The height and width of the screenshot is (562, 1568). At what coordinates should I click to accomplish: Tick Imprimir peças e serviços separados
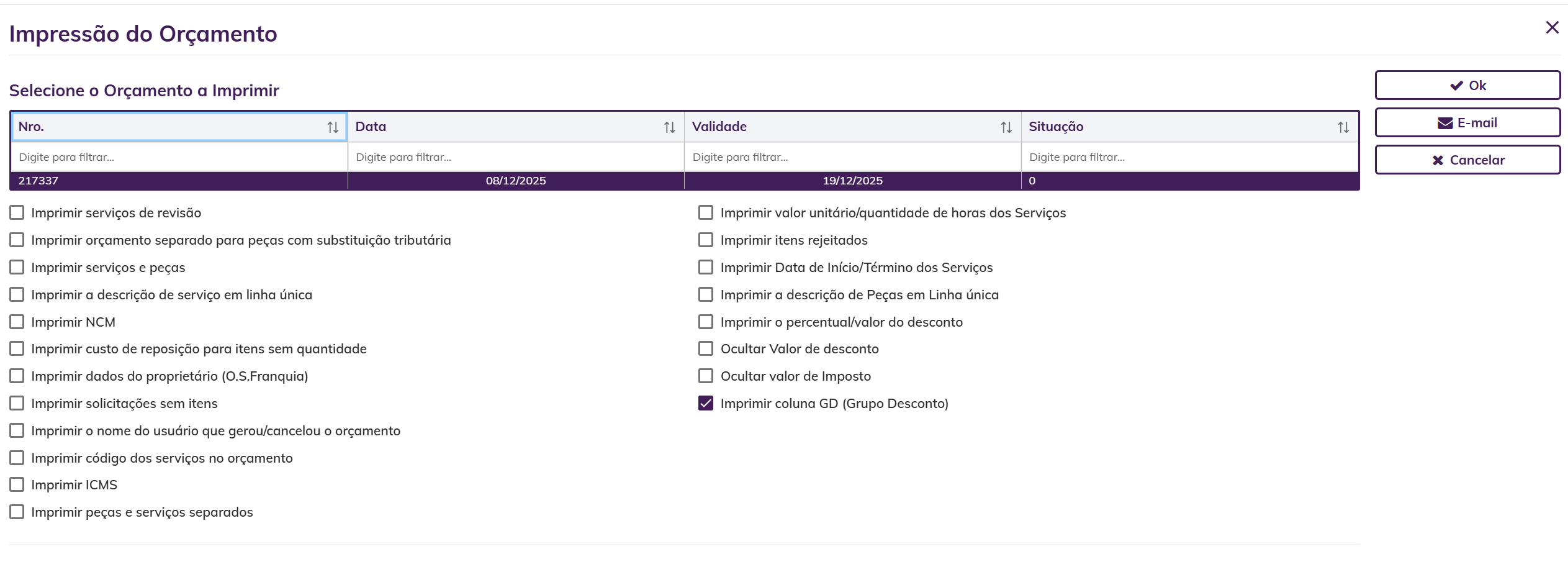(x=17, y=512)
